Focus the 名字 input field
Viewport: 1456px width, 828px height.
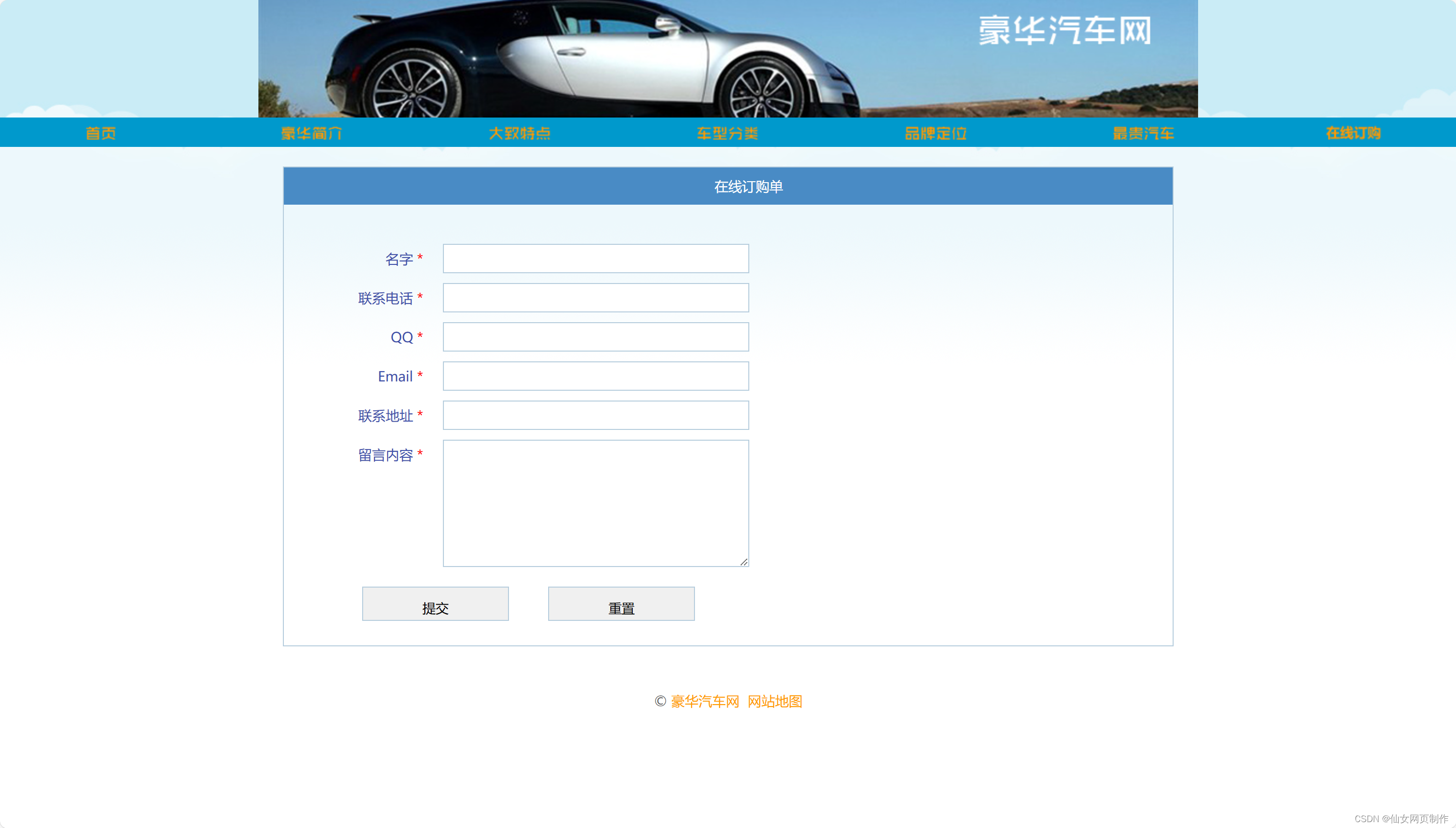pyautogui.click(x=596, y=259)
